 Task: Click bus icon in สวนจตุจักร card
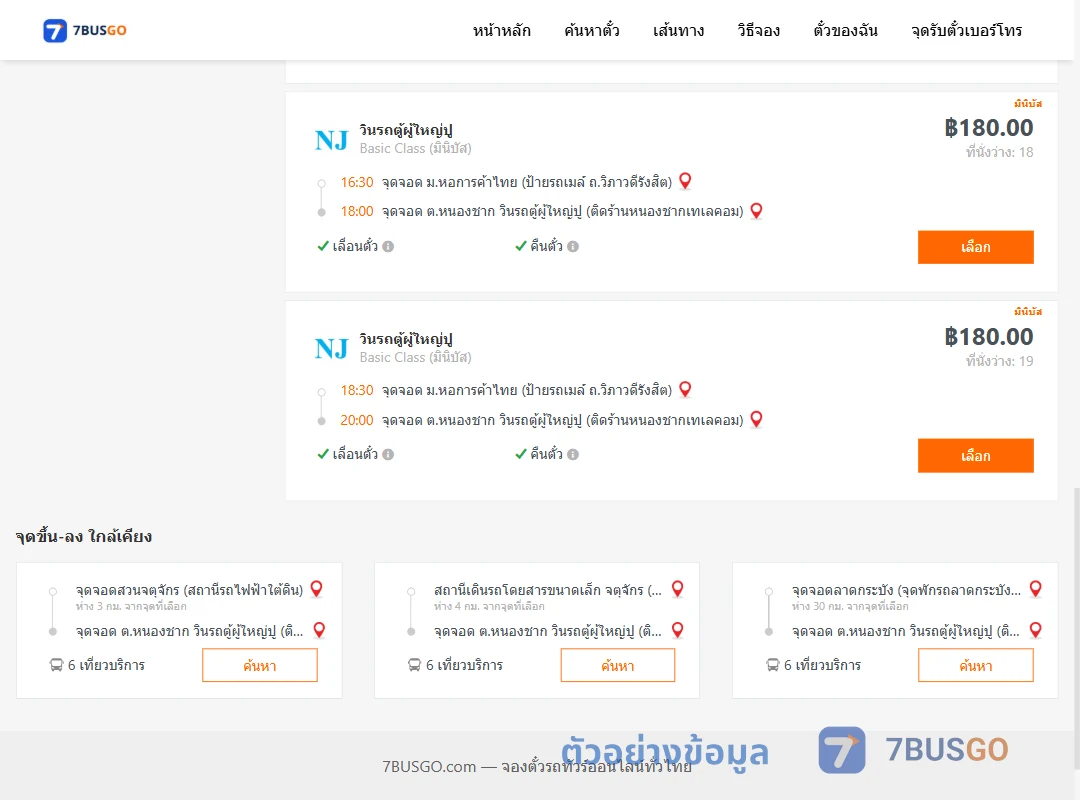point(56,665)
